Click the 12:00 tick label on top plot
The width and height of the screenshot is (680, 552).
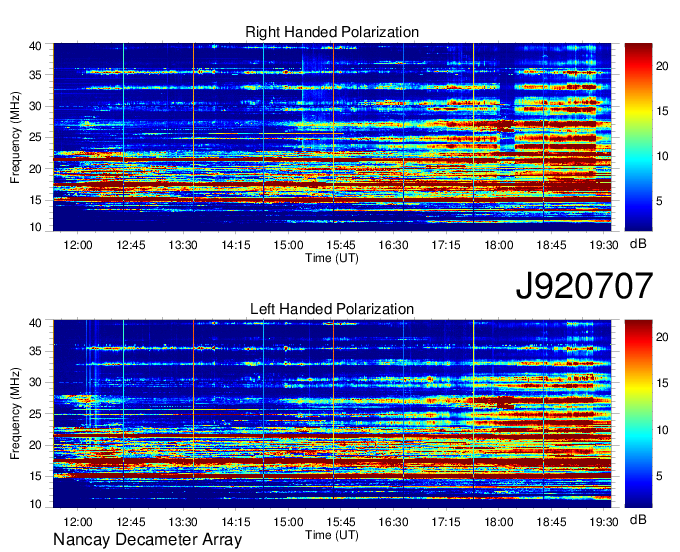pyautogui.click(x=78, y=245)
